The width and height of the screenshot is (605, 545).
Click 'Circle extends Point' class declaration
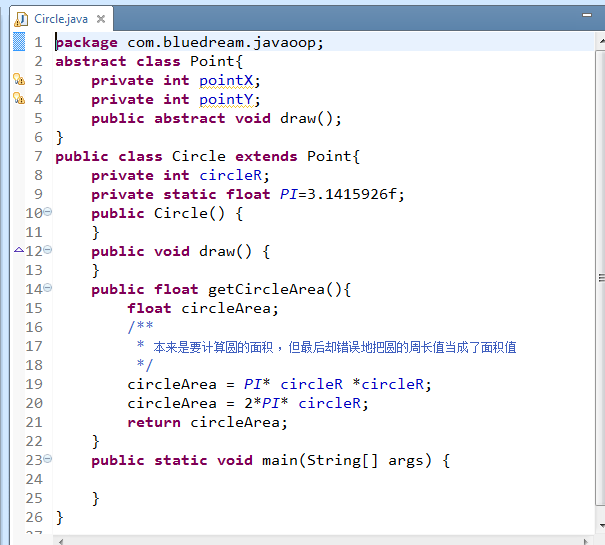click(x=261, y=156)
